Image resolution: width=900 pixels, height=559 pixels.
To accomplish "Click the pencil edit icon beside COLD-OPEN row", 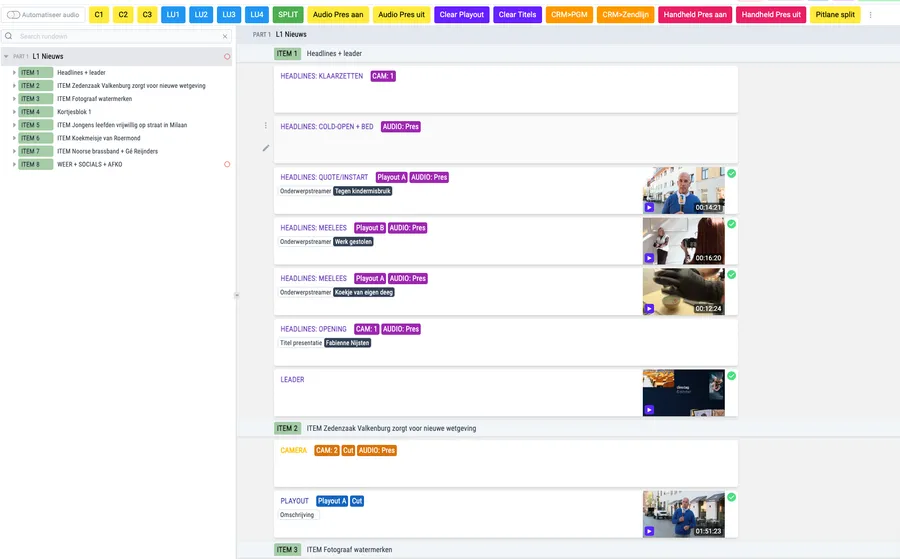I will pyautogui.click(x=266, y=148).
